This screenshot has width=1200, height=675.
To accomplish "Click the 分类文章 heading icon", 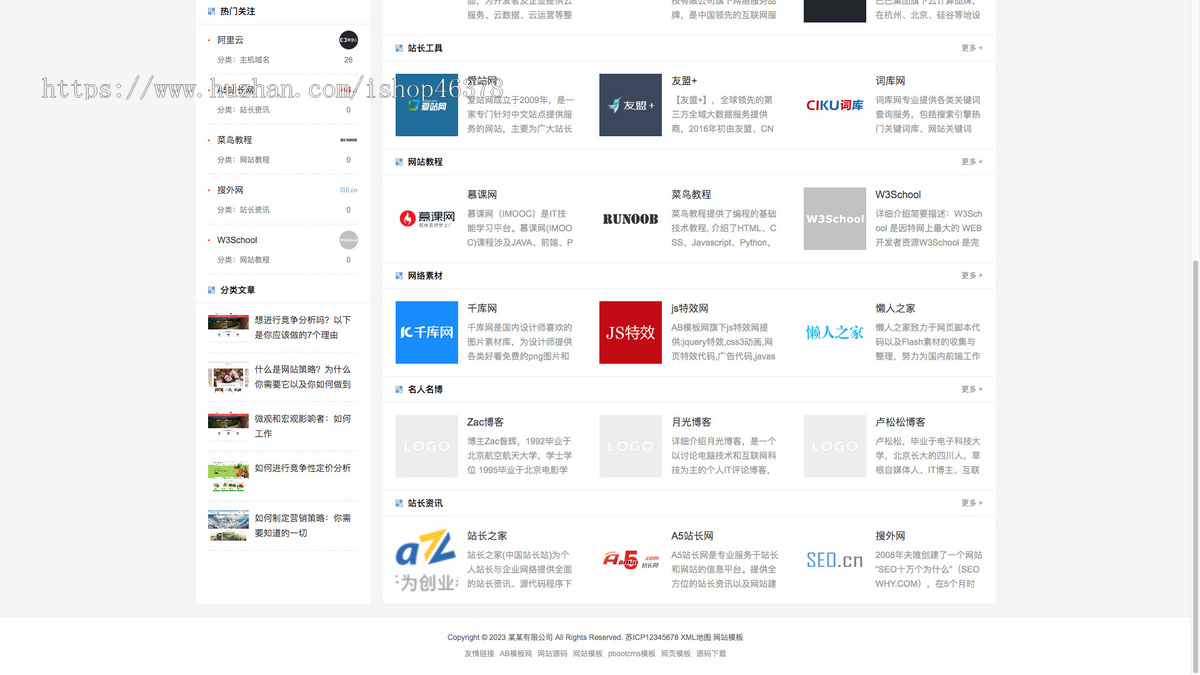I will [x=212, y=290].
